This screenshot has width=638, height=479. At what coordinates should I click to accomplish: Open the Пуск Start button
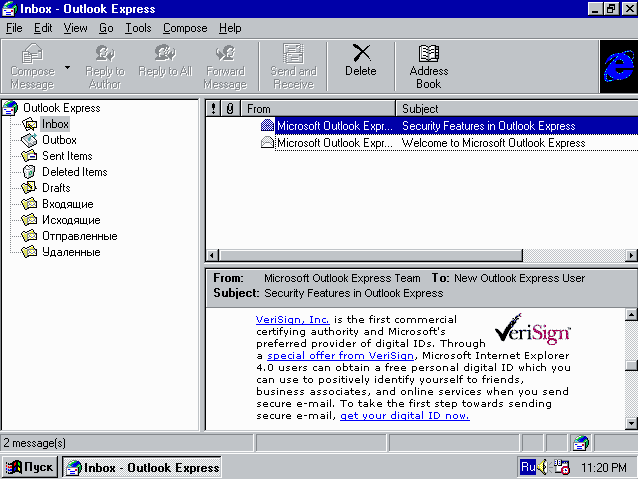pyautogui.click(x=30, y=467)
